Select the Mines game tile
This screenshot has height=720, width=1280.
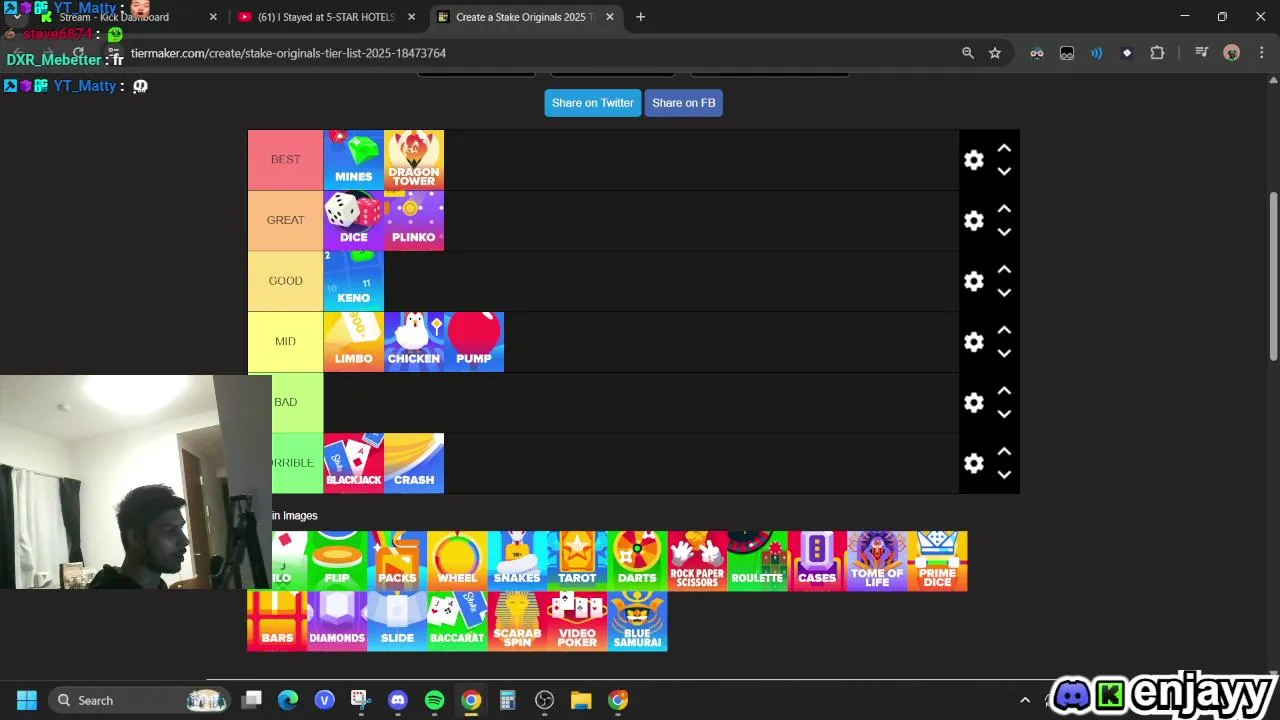pos(354,160)
